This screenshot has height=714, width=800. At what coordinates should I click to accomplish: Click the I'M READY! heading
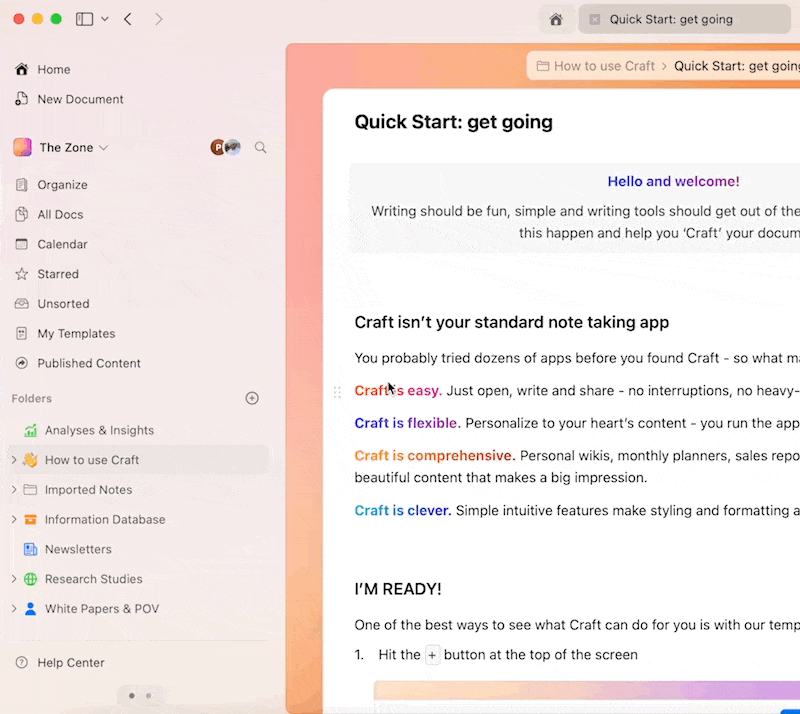[x=398, y=589]
